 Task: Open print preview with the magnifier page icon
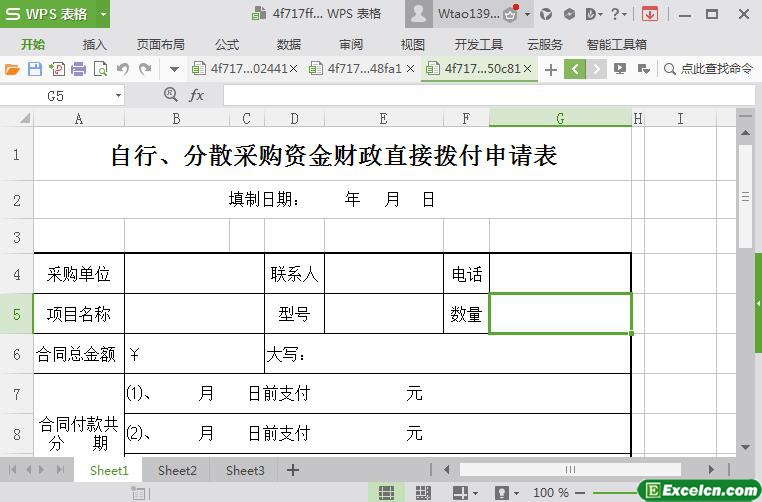pyautogui.click(x=101, y=69)
